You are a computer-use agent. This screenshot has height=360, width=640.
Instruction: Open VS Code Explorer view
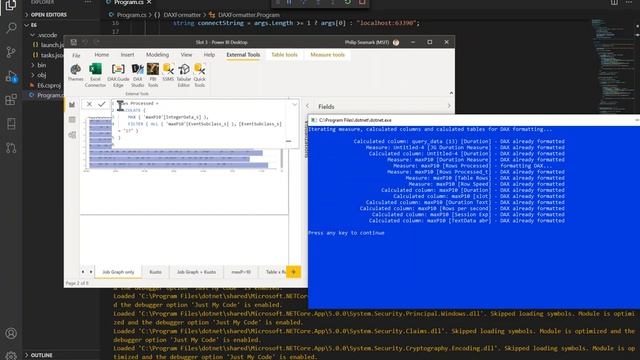click(11, 5)
